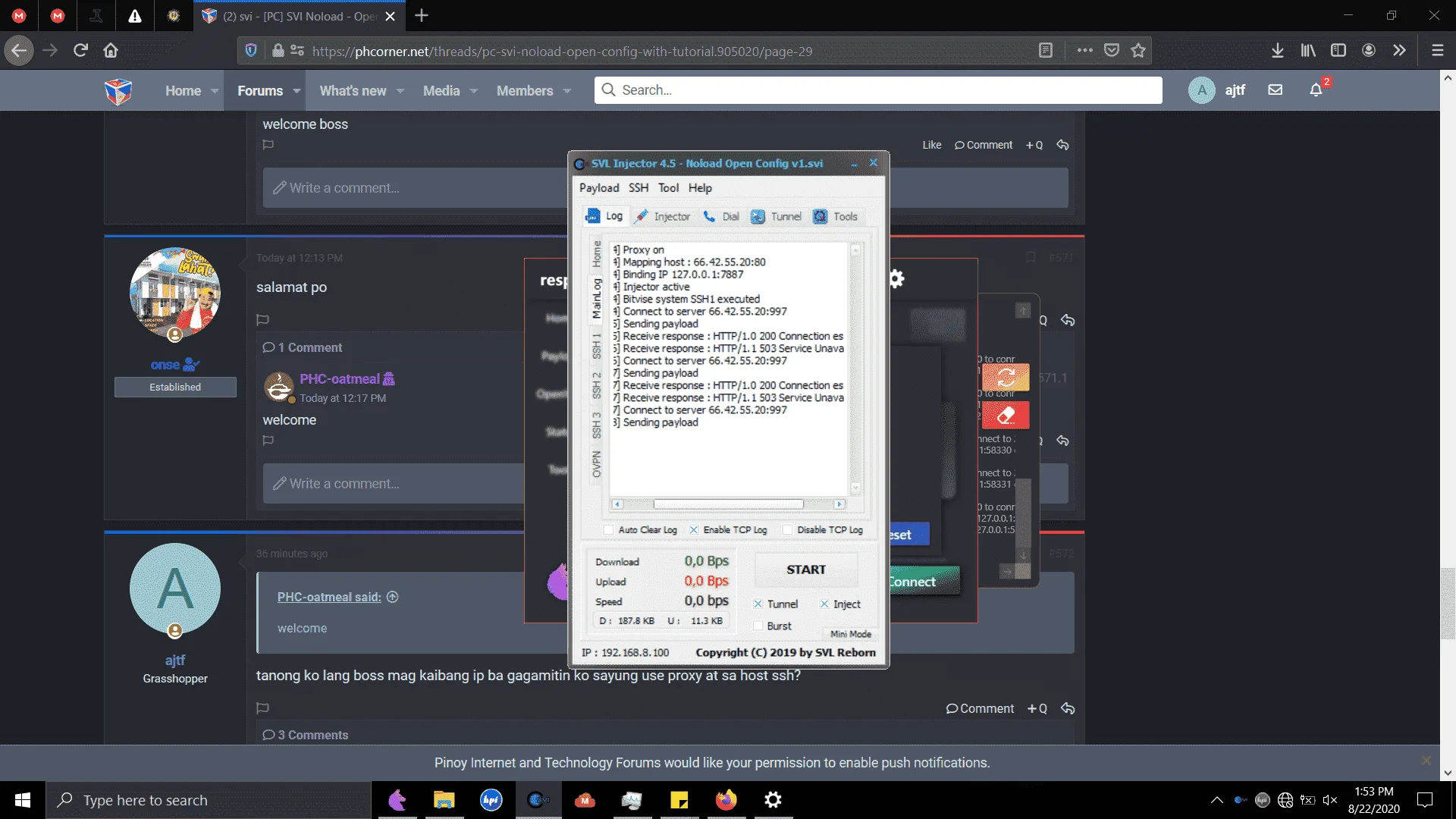
Task: Switch to the Injector tab
Action: (x=663, y=217)
